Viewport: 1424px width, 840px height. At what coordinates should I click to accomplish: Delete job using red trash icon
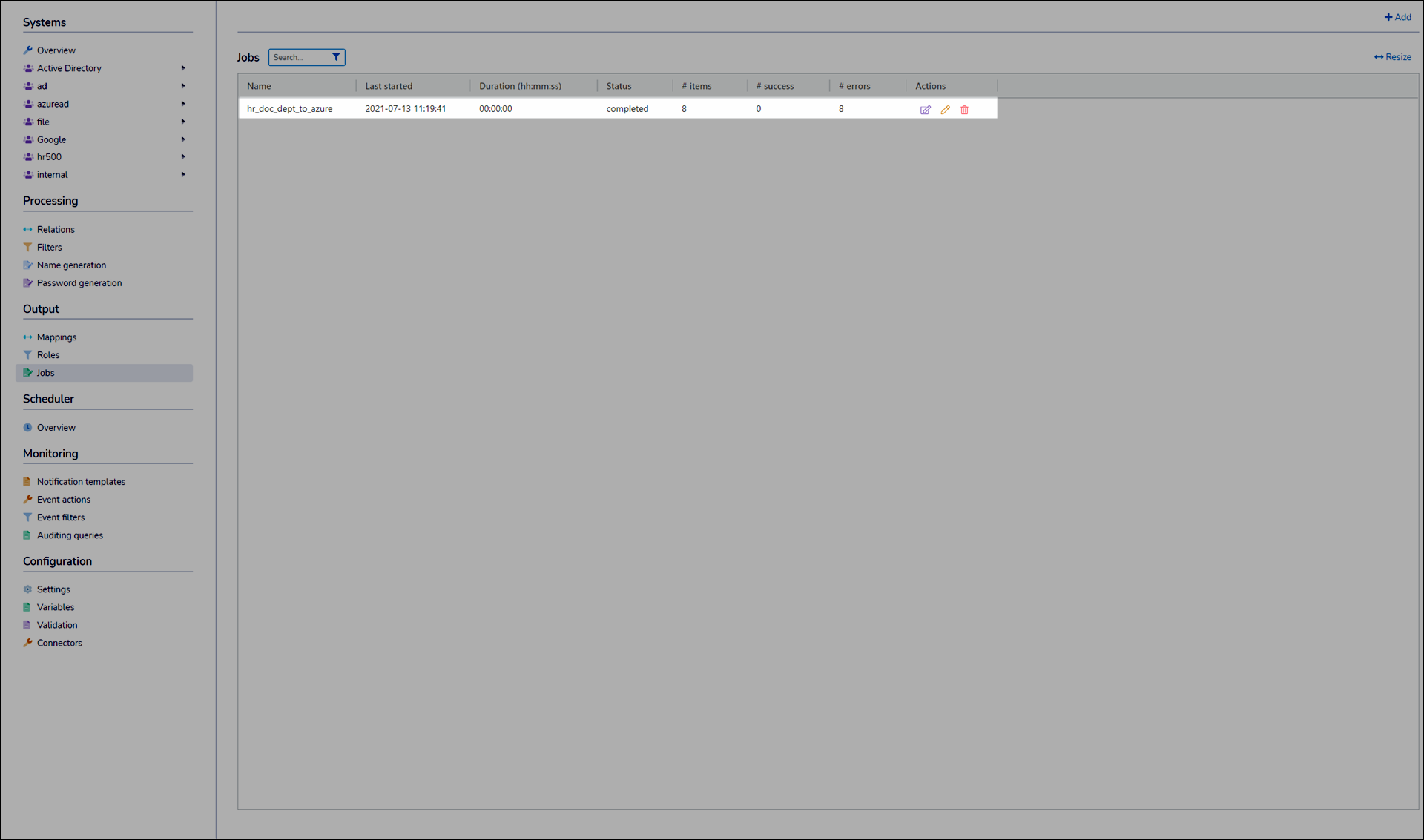click(964, 110)
